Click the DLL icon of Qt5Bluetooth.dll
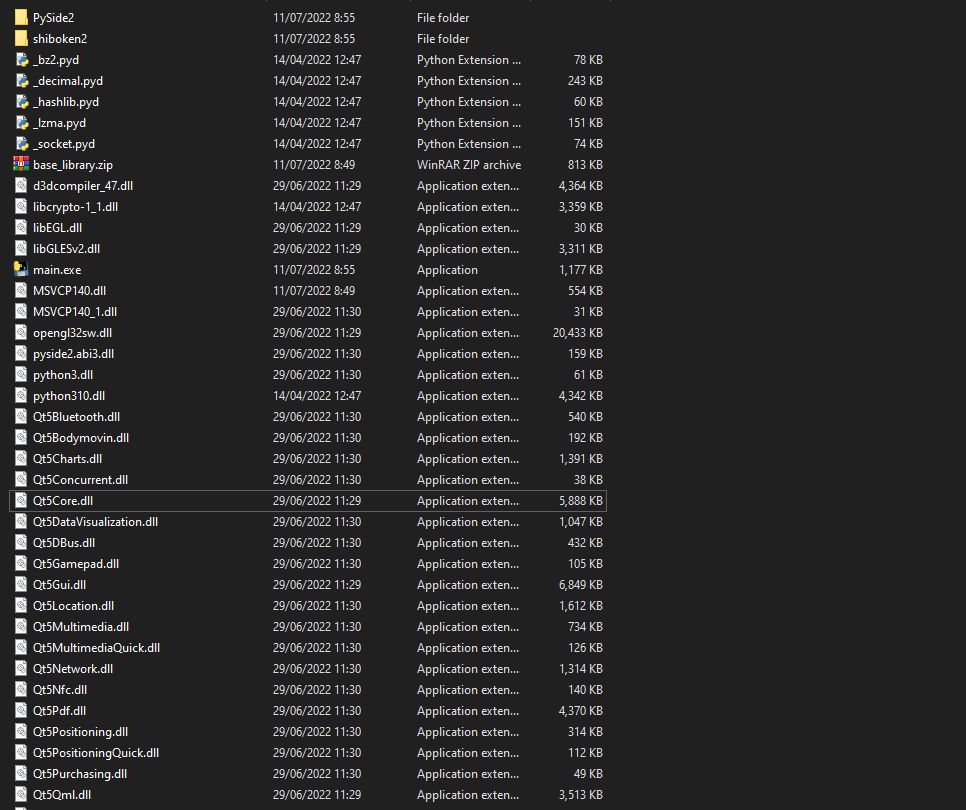Viewport: 966px width, 810px height. (x=22, y=416)
